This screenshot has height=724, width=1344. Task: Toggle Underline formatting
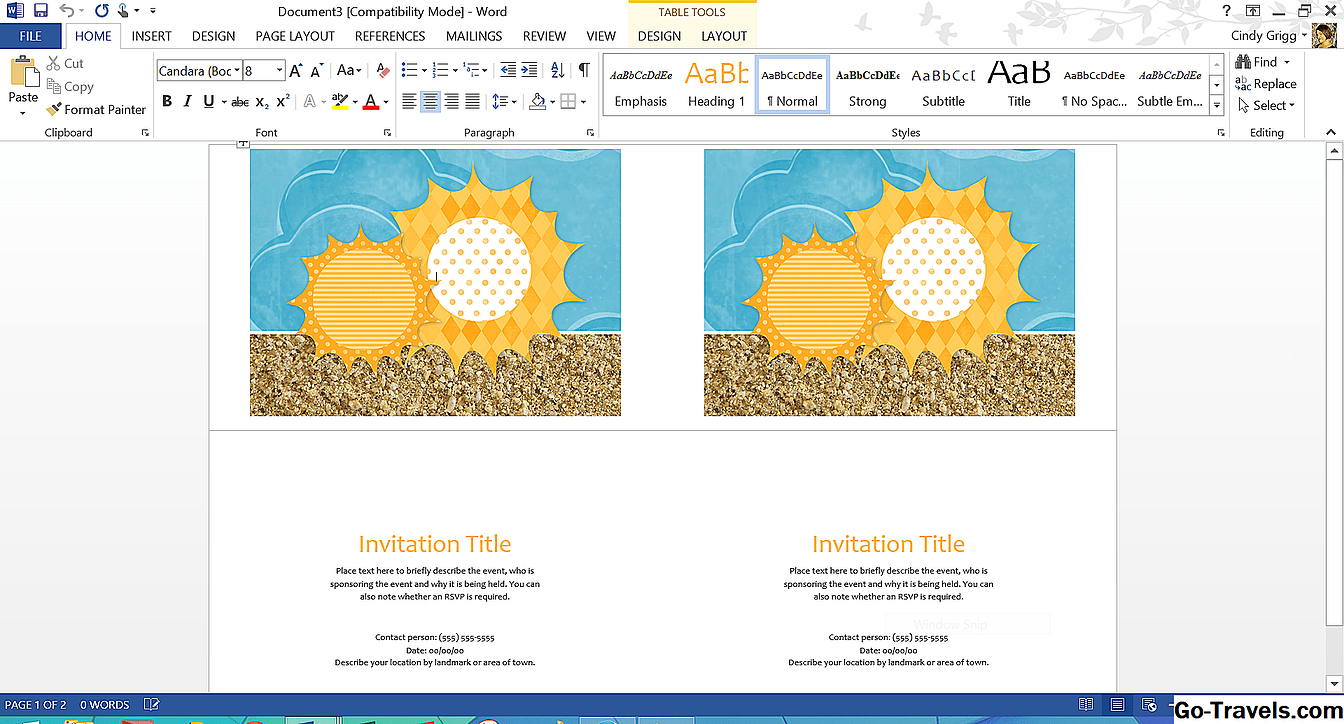click(208, 101)
